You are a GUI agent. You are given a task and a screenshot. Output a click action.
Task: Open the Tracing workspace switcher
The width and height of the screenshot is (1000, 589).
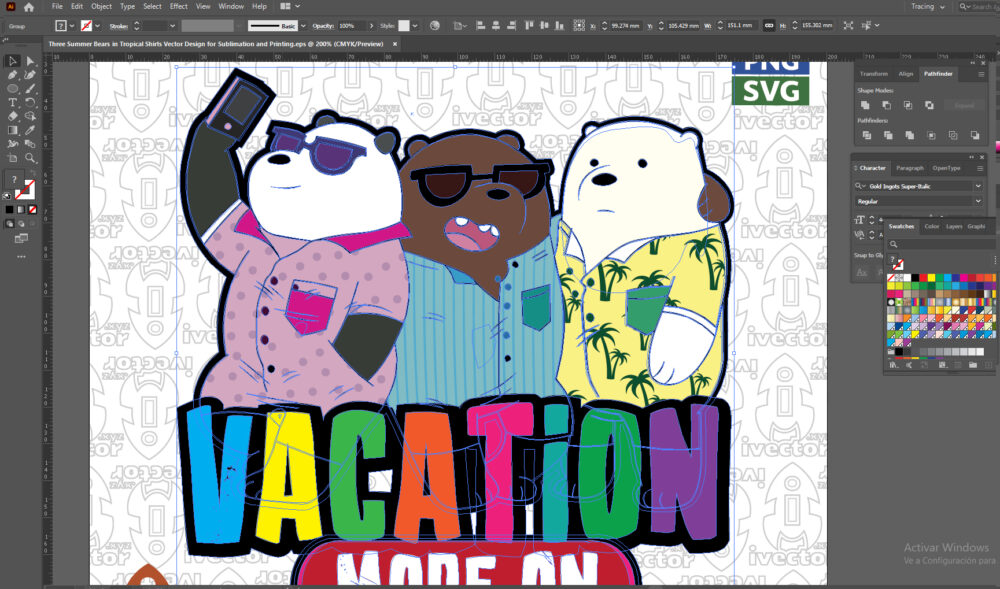point(927,6)
